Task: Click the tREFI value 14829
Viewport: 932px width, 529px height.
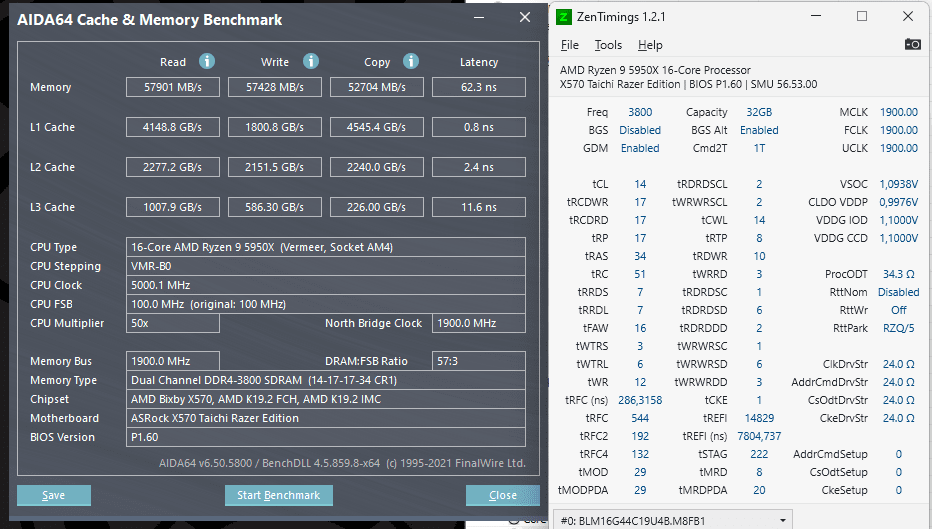Action: click(759, 418)
